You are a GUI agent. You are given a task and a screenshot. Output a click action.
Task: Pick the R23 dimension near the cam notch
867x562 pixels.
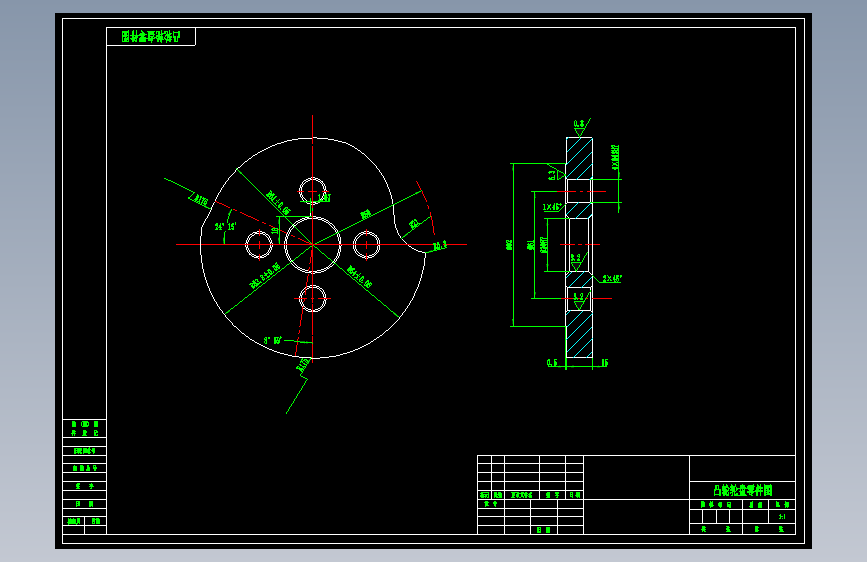414,224
